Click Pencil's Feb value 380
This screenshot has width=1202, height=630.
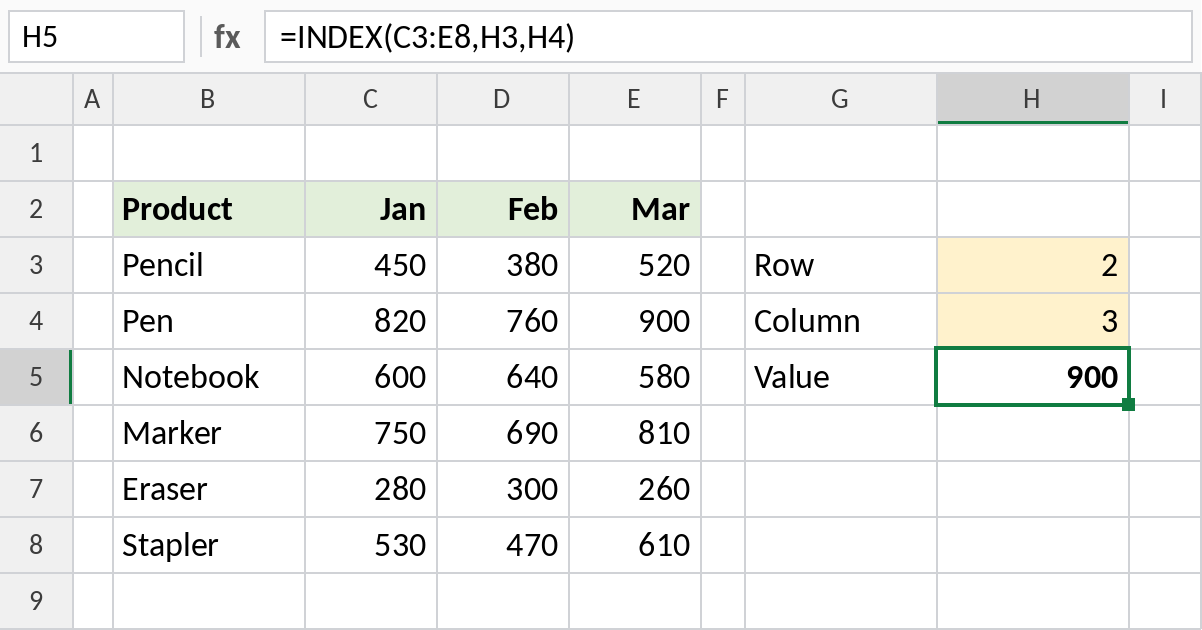[x=503, y=265]
